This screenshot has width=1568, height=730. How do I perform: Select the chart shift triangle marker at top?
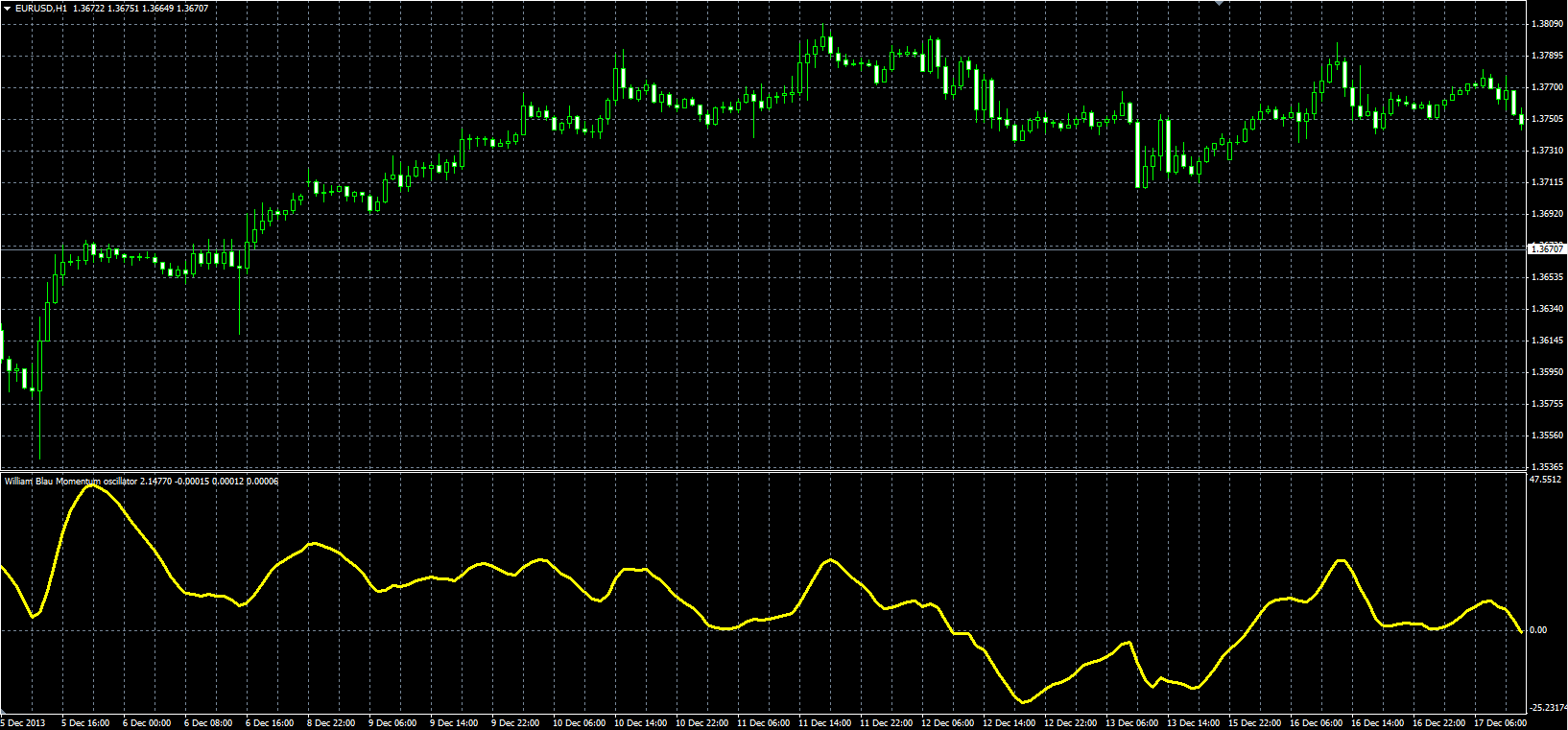[1220, 3]
